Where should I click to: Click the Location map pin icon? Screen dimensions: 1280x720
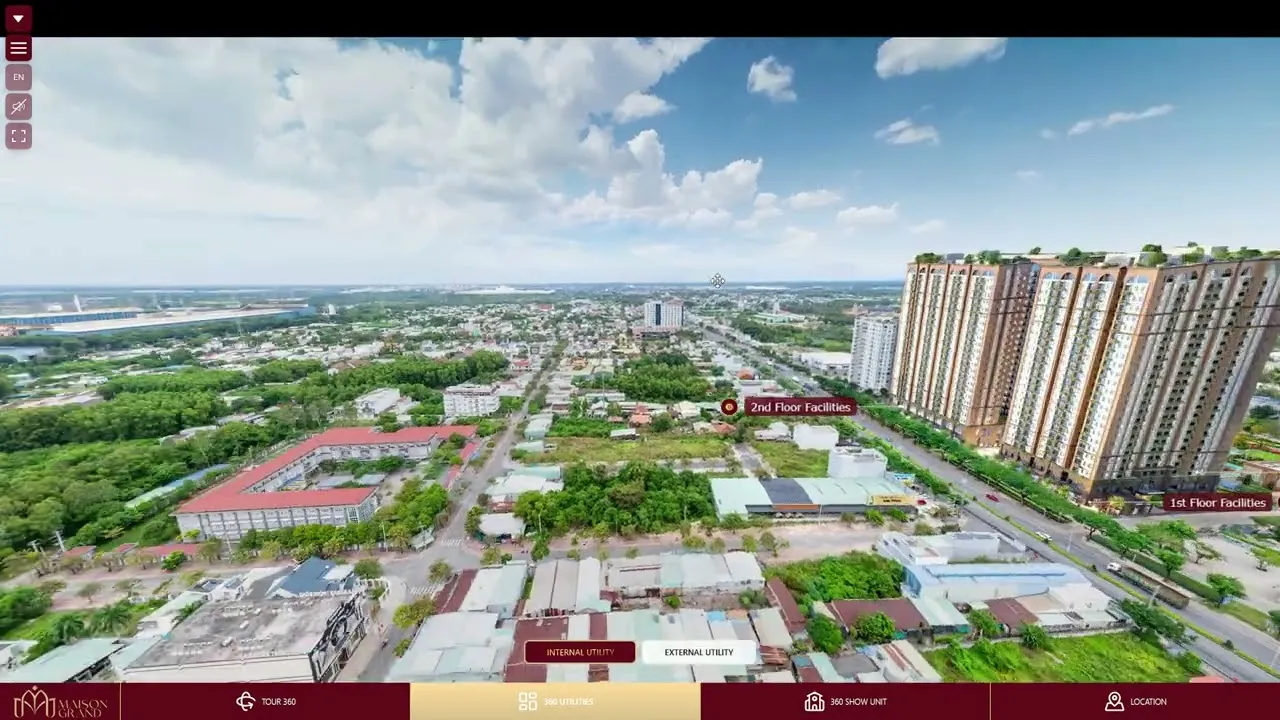[1114, 702]
